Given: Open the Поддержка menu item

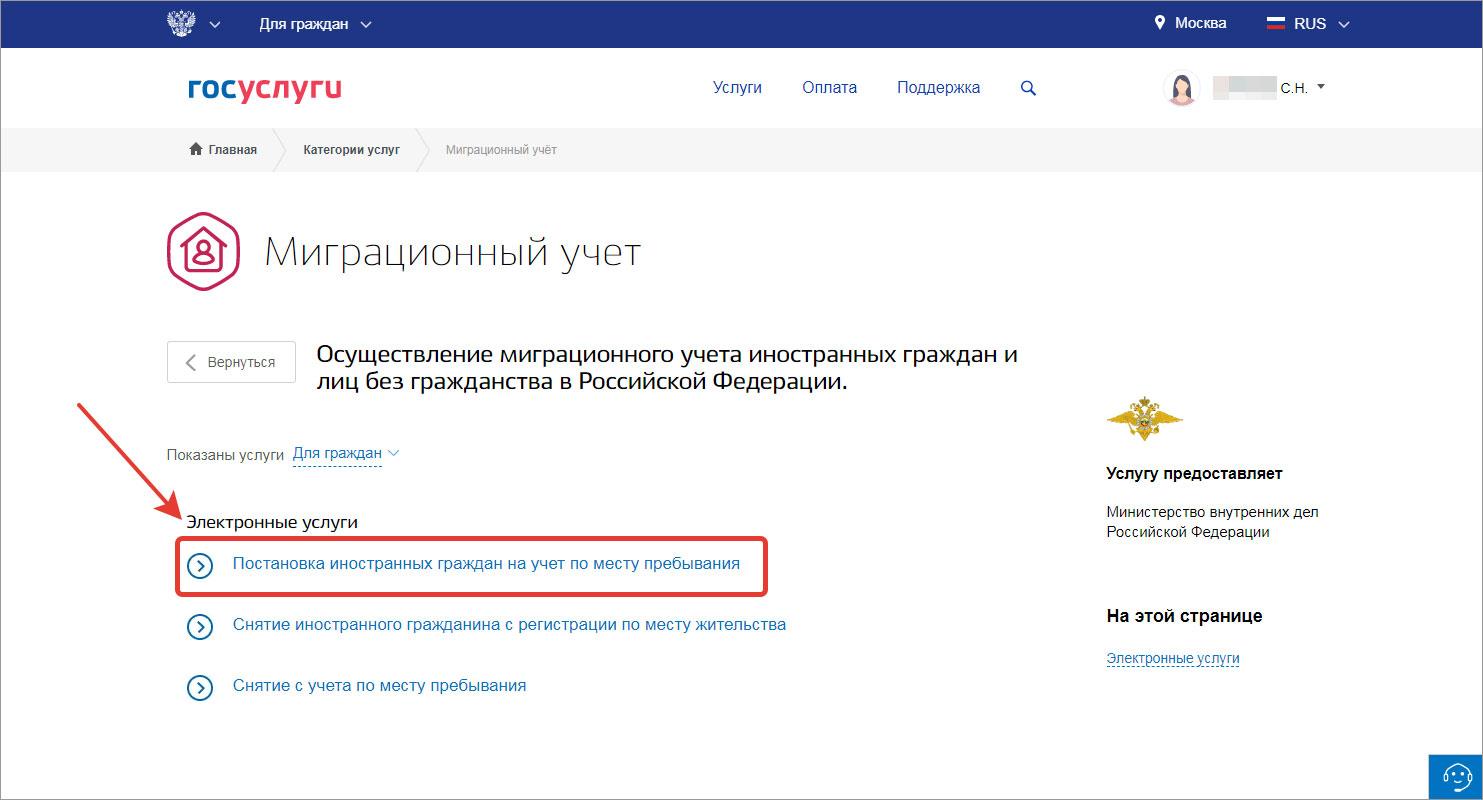Looking at the screenshot, I should pyautogui.click(x=938, y=88).
